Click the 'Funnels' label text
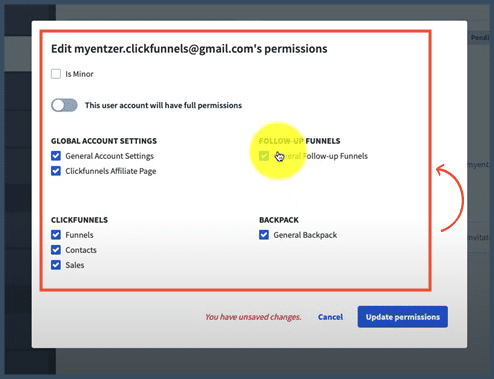494x379 pixels. point(79,235)
